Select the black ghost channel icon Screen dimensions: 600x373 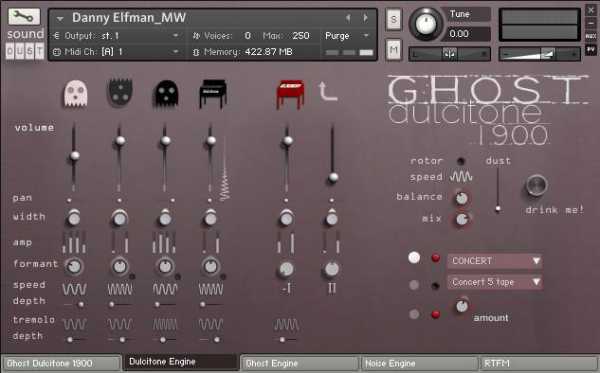tap(166, 94)
